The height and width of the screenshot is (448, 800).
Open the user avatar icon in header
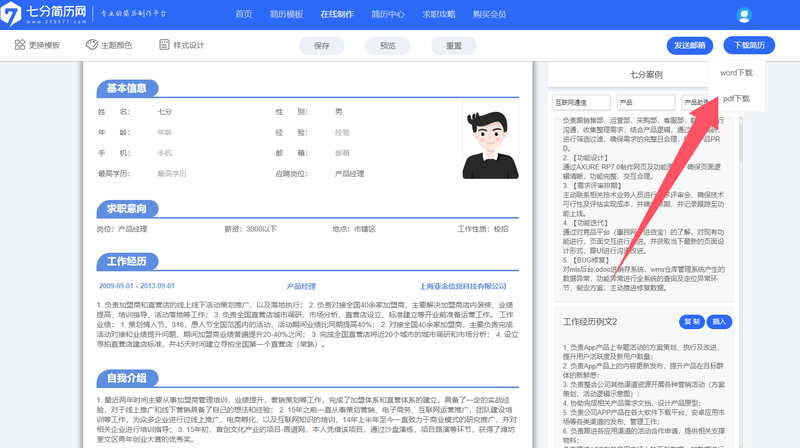click(744, 15)
